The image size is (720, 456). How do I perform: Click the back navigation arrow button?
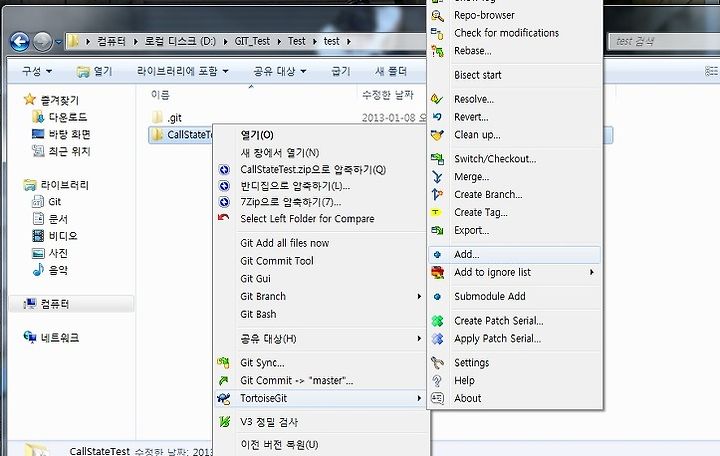tap(20, 42)
